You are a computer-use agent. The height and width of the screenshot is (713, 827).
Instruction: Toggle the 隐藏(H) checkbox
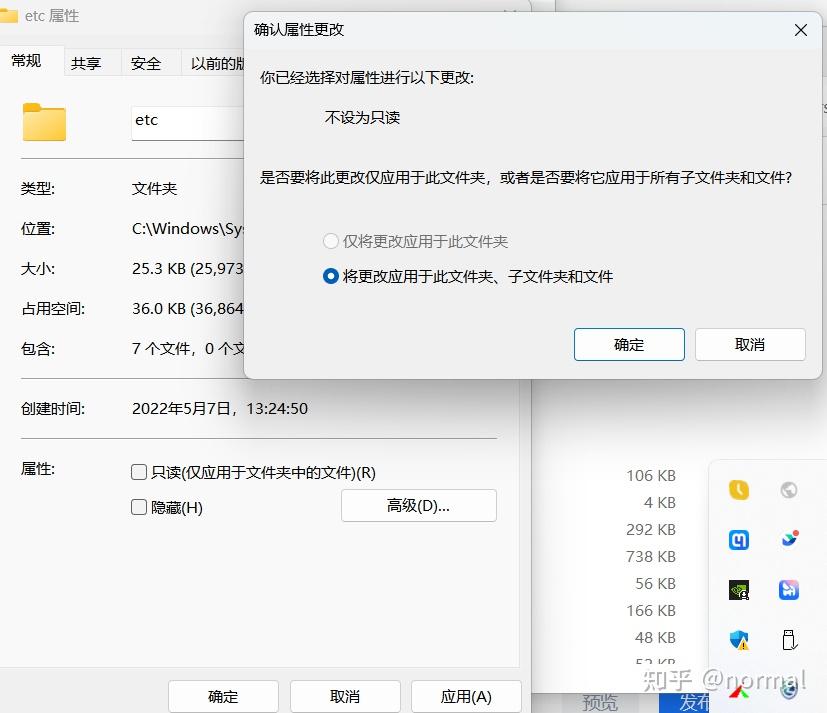[x=138, y=506]
